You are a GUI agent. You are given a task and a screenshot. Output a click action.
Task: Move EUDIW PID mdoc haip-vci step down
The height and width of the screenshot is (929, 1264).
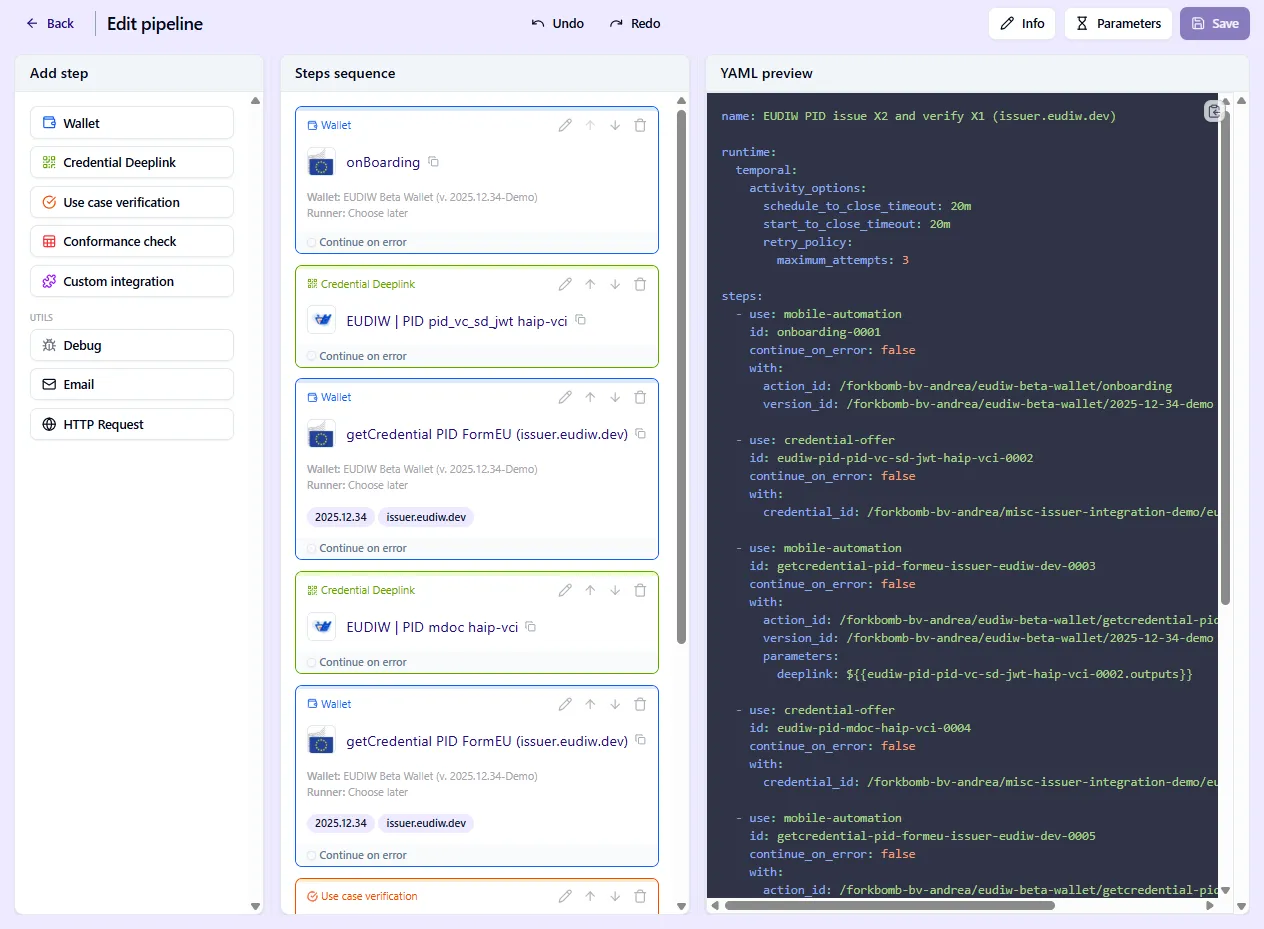615,590
